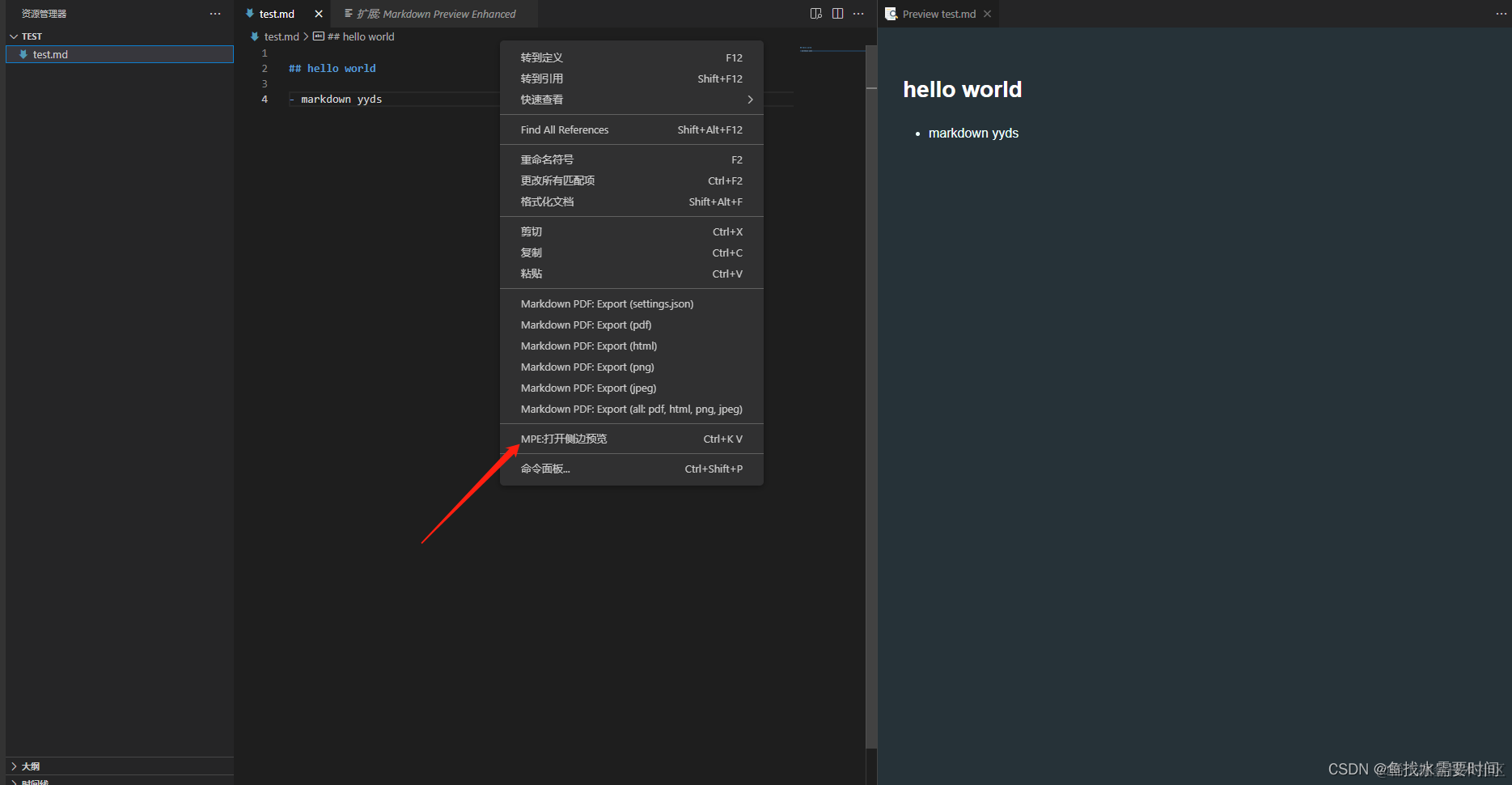Choose 复制 from context menu
This screenshot has height=785, width=1512.
coord(632,252)
